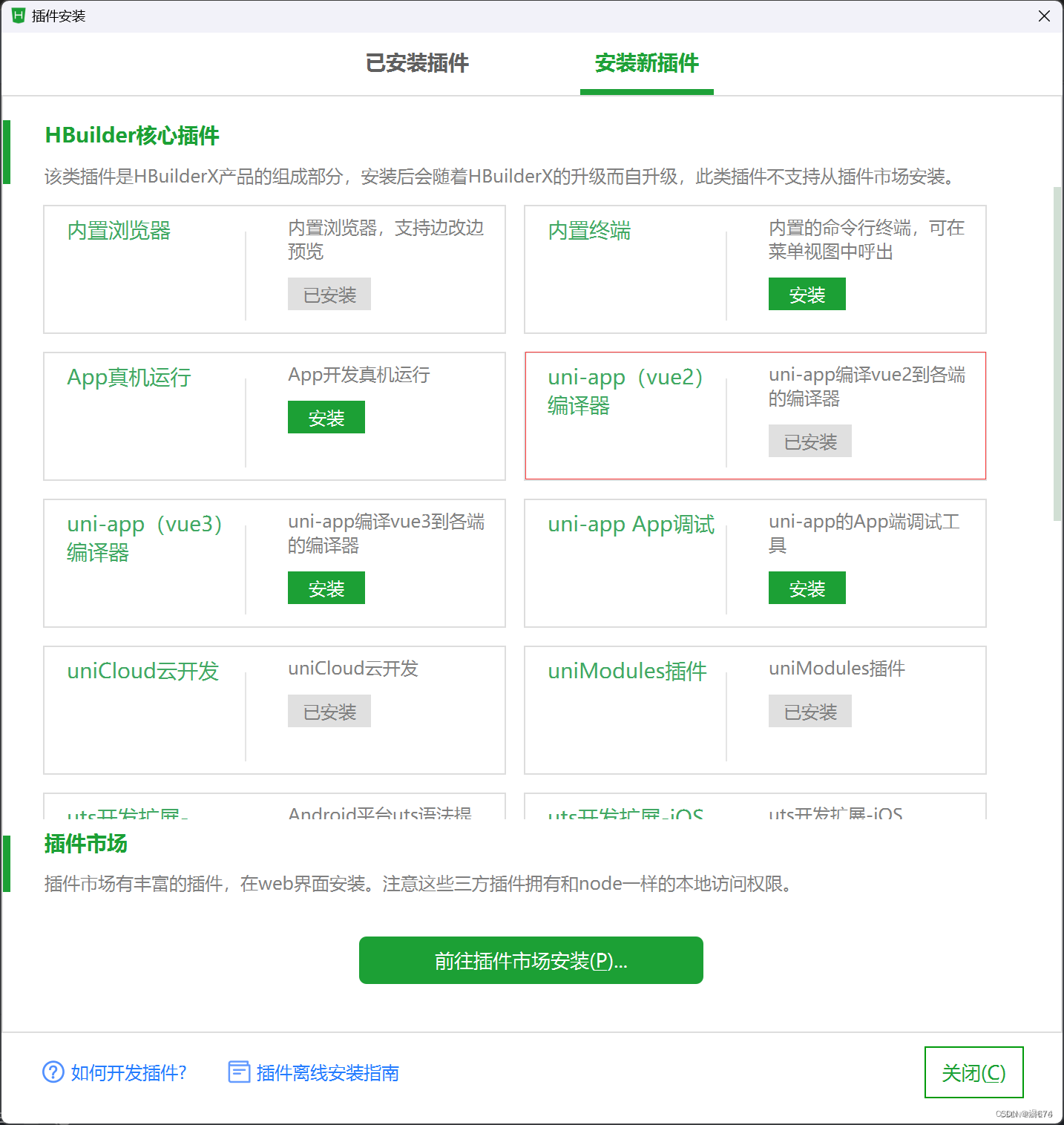
Task: Click the App真机运行 plugin title
Action: [129, 378]
